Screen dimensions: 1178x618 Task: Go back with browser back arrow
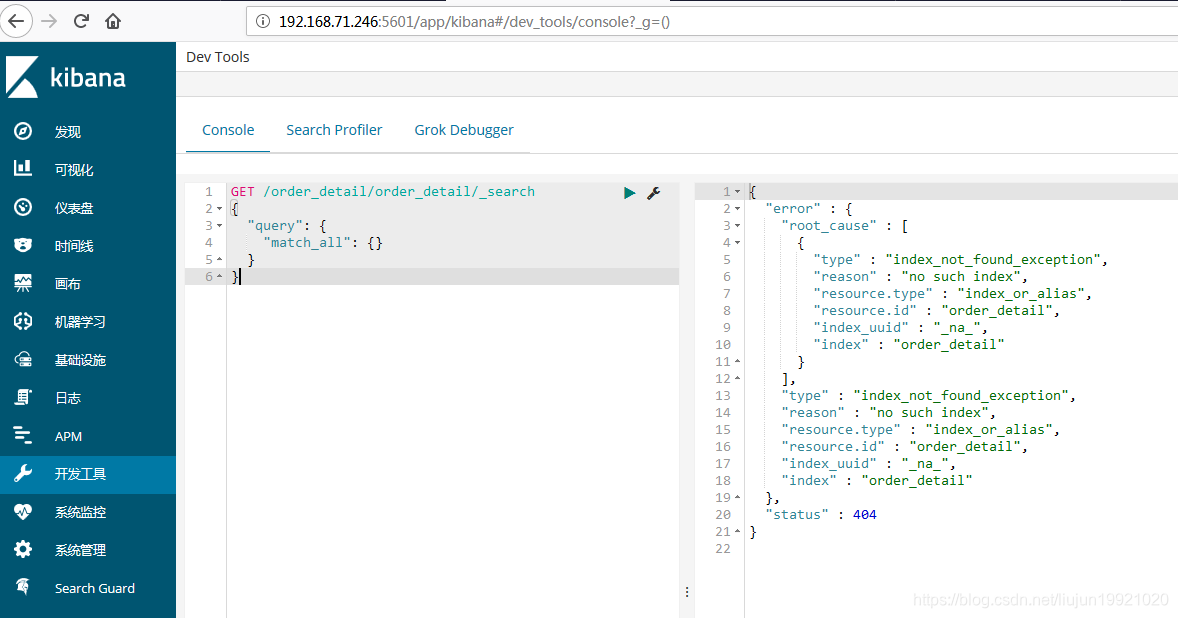click(x=17, y=21)
